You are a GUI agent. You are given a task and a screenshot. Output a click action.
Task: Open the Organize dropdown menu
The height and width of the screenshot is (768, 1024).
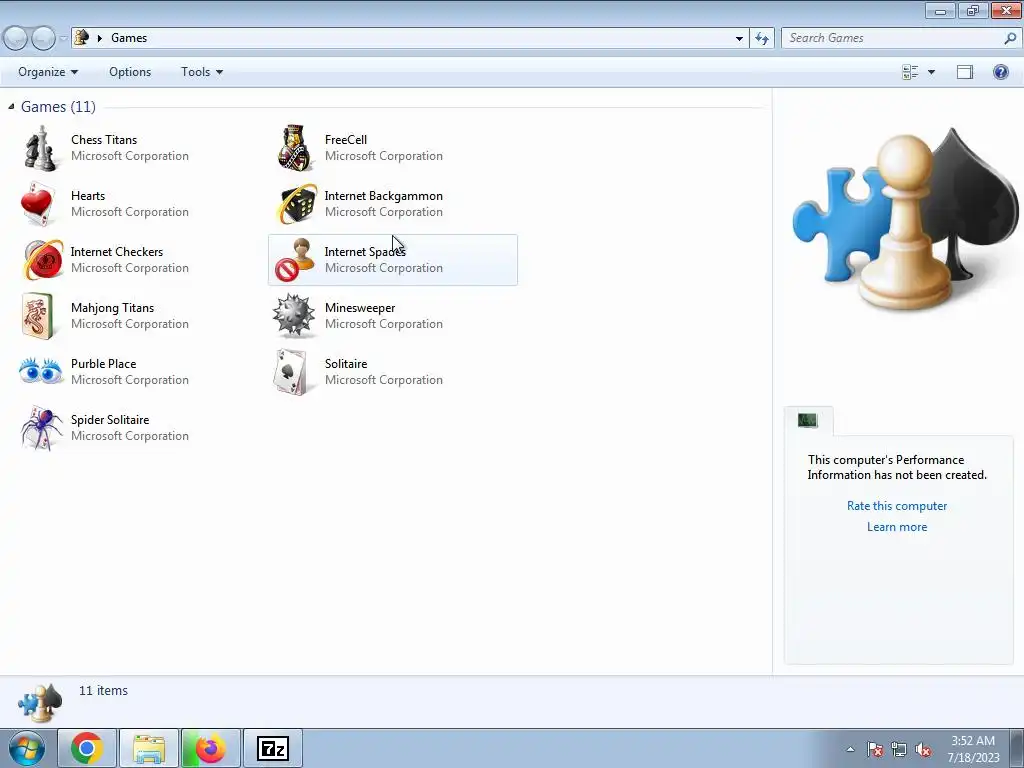[48, 72]
